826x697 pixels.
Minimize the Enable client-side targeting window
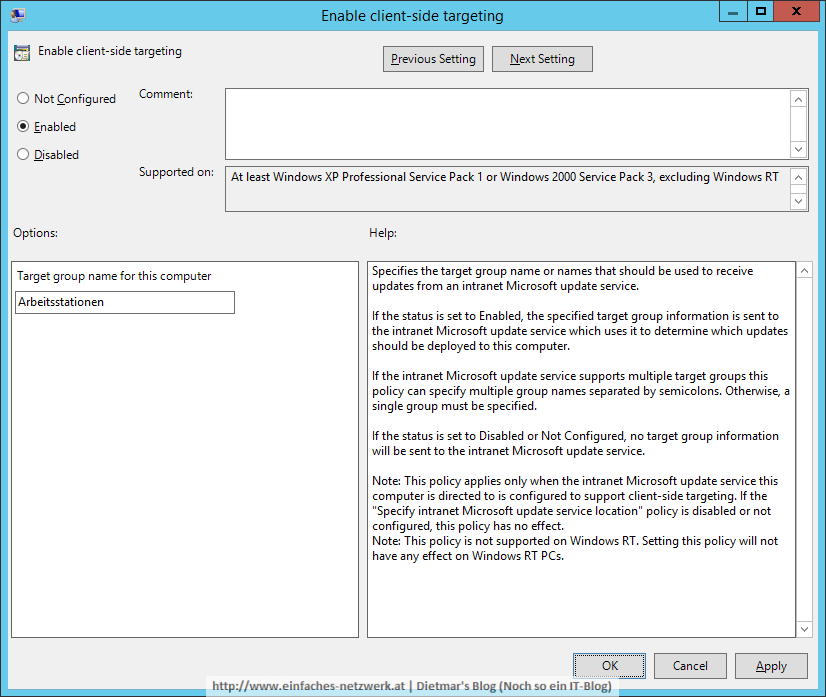point(733,12)
